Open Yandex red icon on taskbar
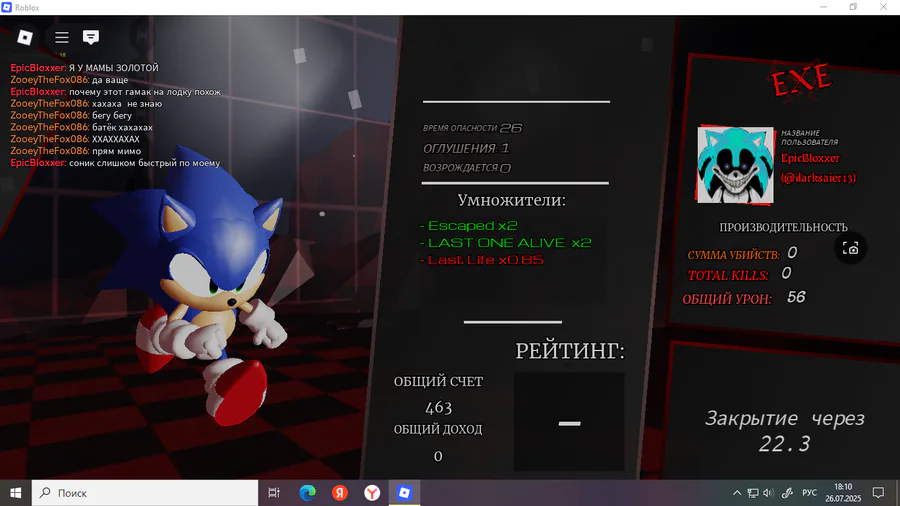The width and height of the screenshot is (900, 506). pos(340,493)
